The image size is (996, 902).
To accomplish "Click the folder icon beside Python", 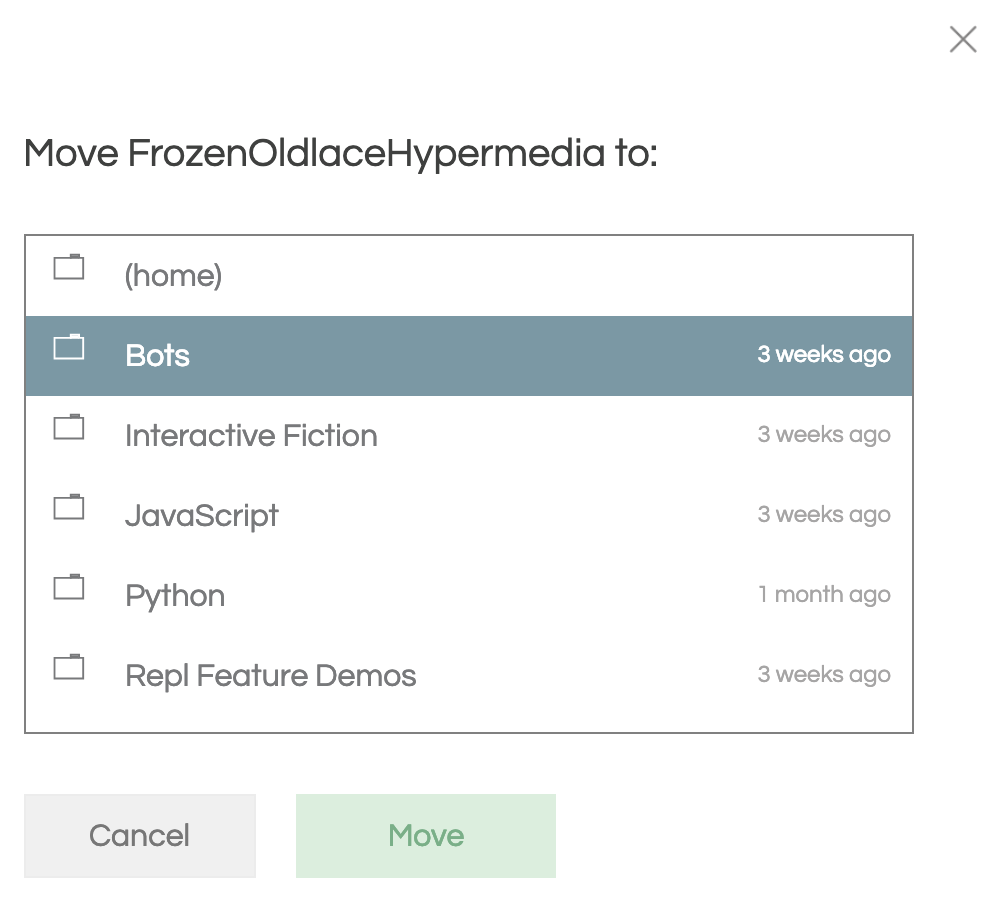I will coord(69,587).
